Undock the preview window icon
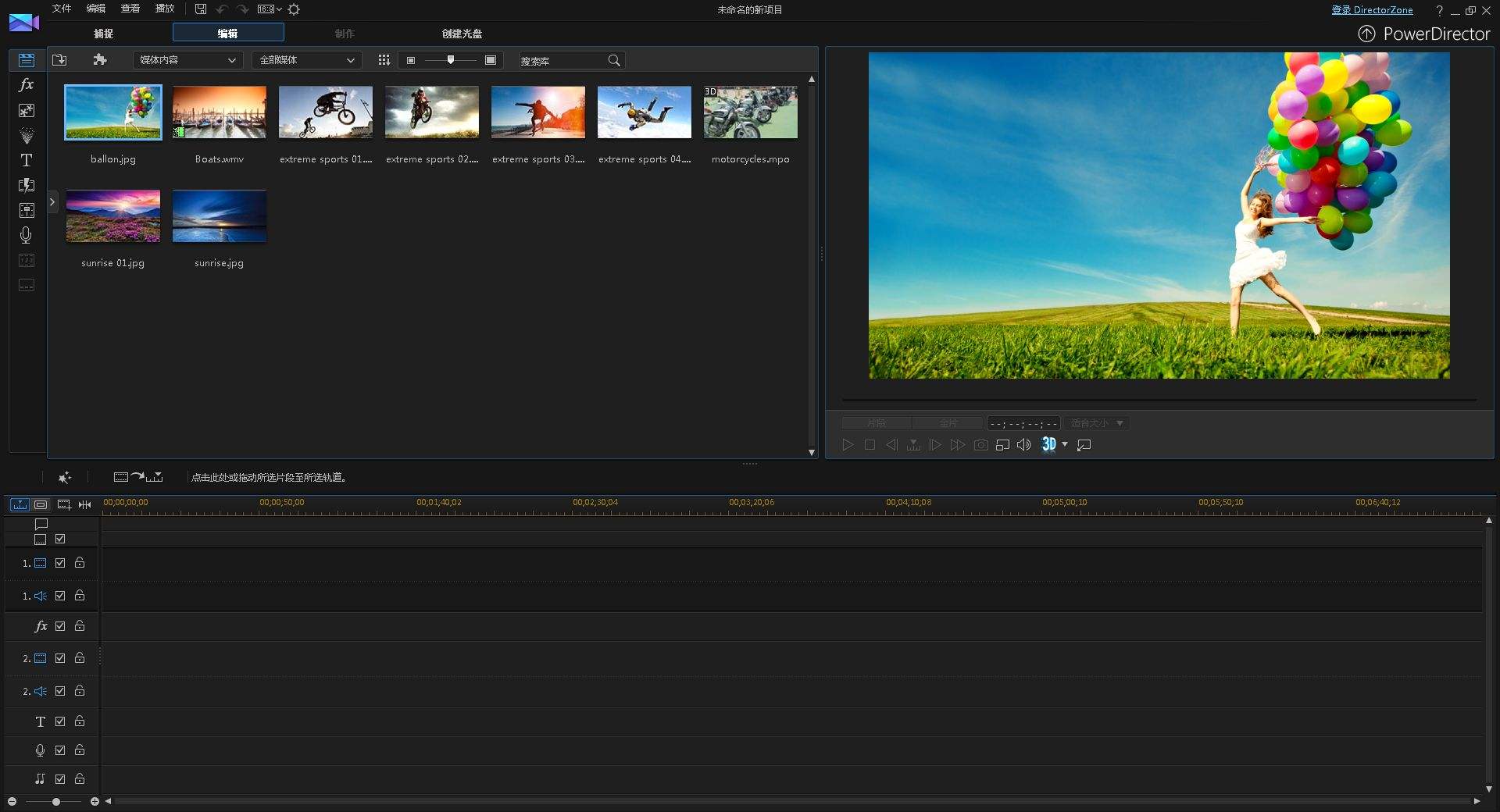 (x=1084, y=445)
